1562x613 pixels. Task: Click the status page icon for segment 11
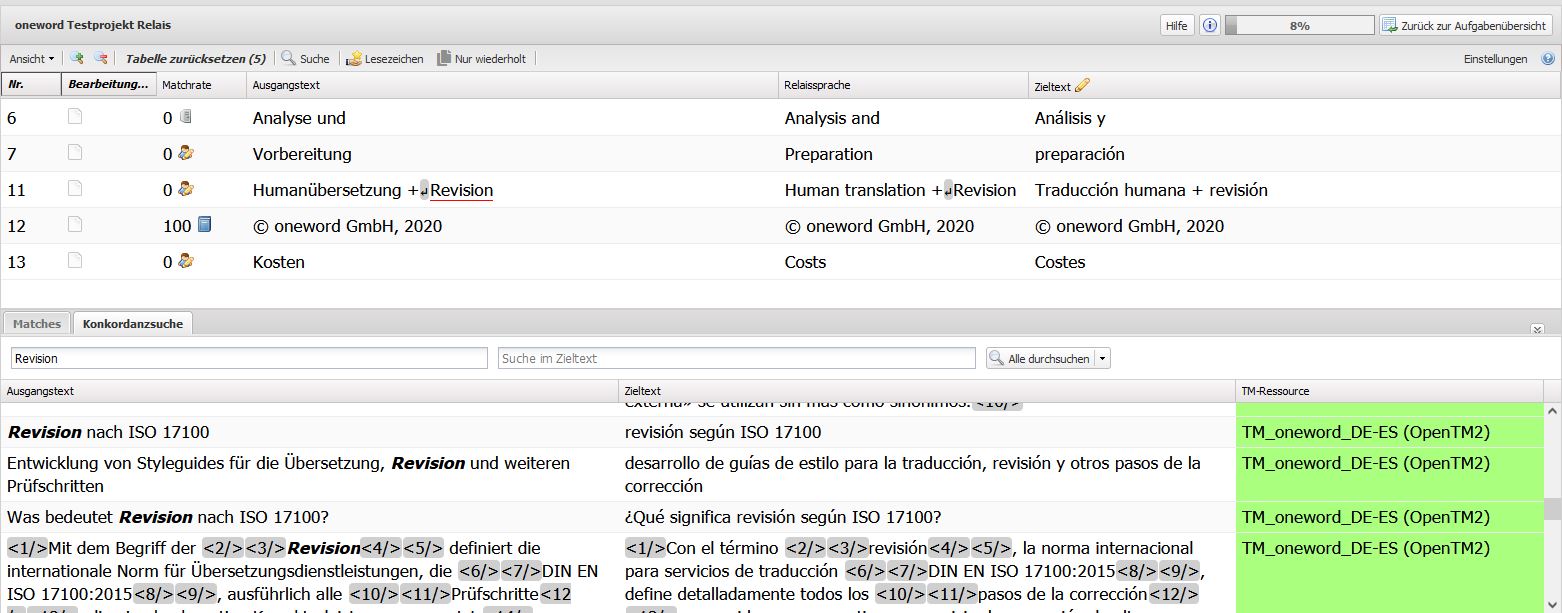(x=75, y=189)
